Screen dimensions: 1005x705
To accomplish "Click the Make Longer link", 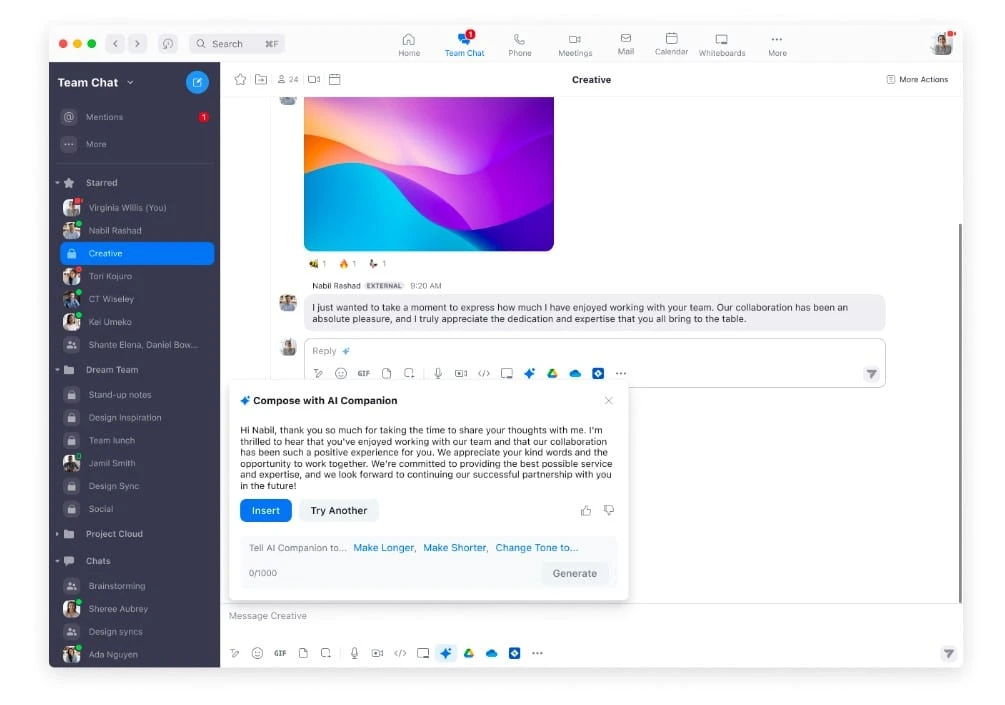I will (383, 548).
